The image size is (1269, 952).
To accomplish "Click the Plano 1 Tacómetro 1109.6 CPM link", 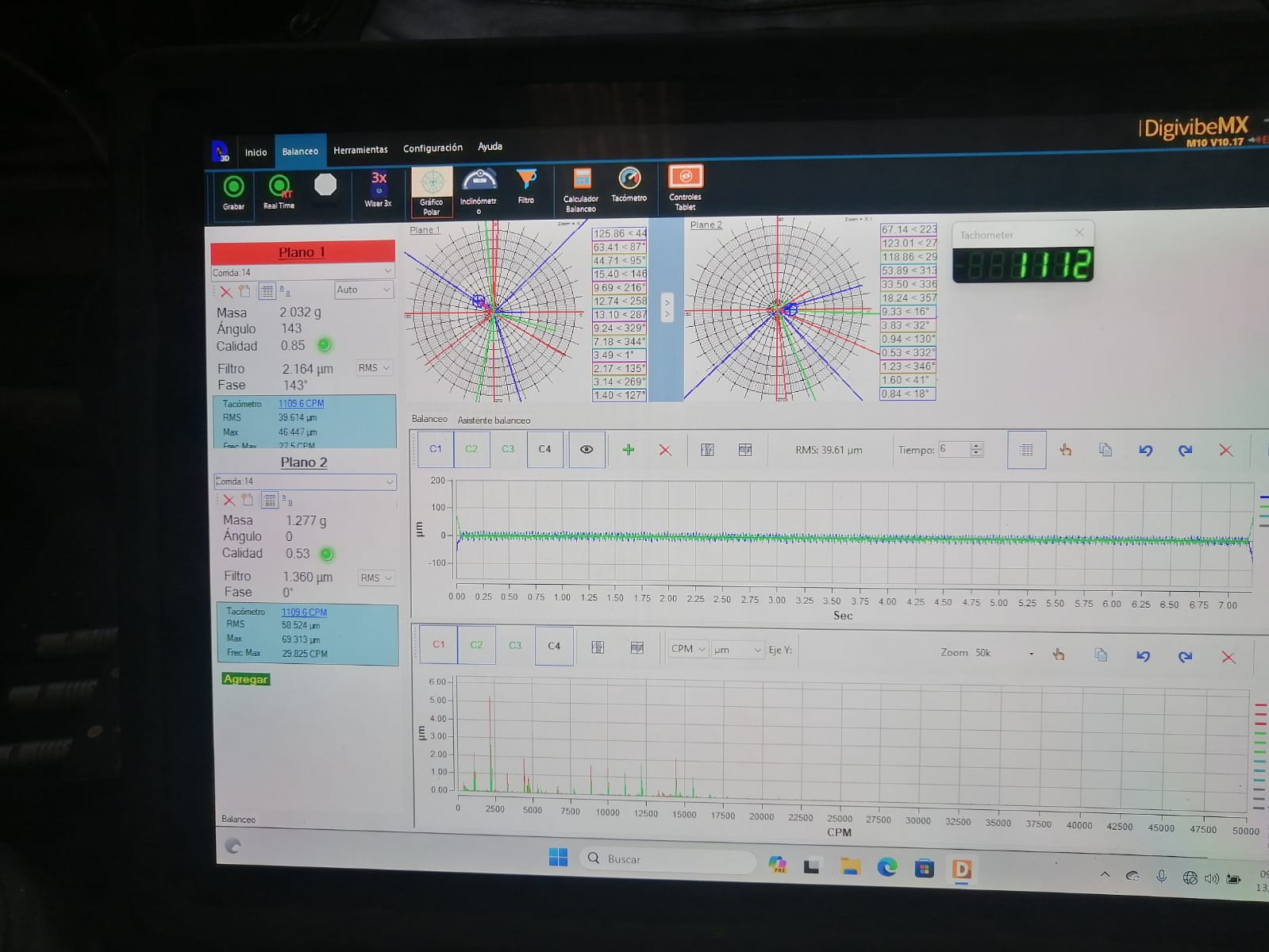I will [x=301, y=404].
